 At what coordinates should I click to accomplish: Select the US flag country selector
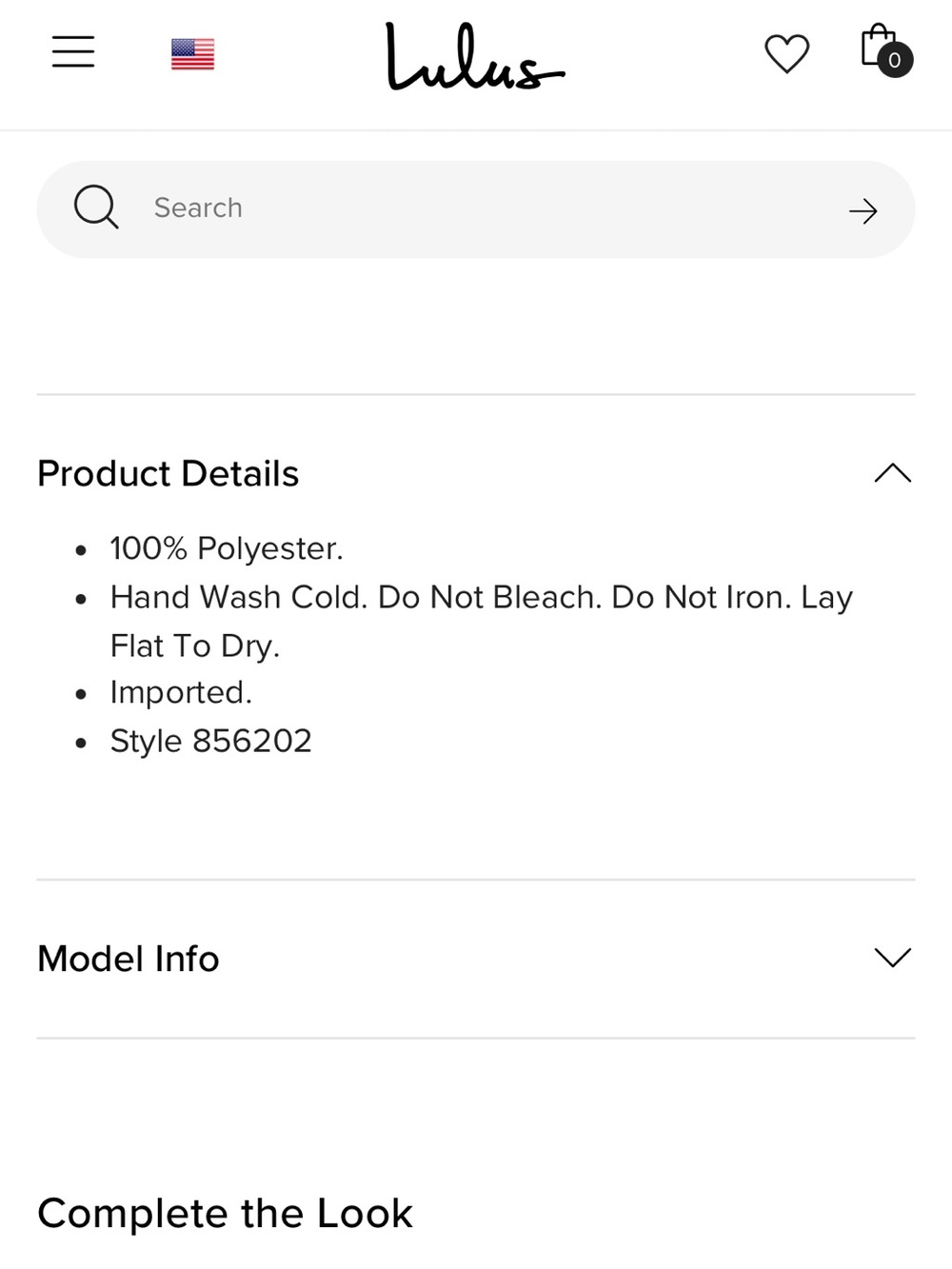(192, 53)
